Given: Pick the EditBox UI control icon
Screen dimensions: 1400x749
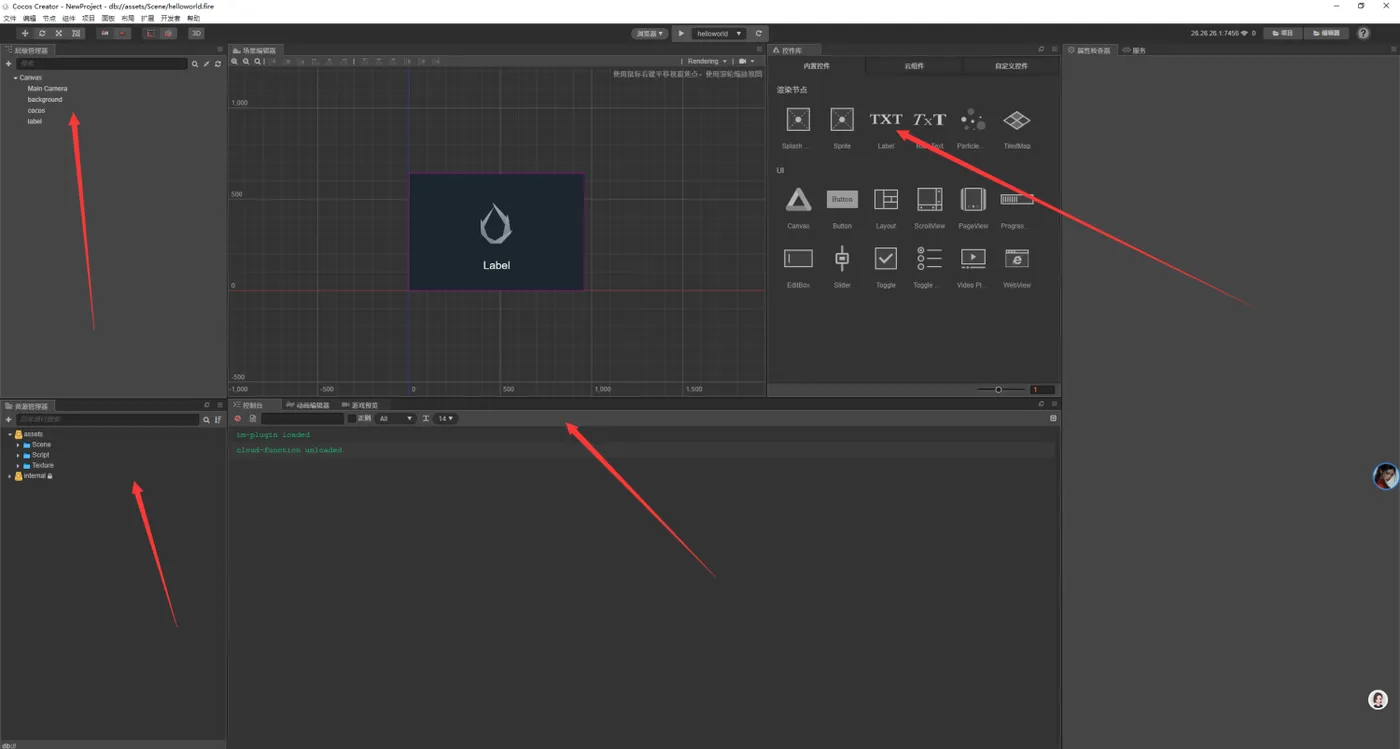Looking at the screenshot, I should 798,259.
